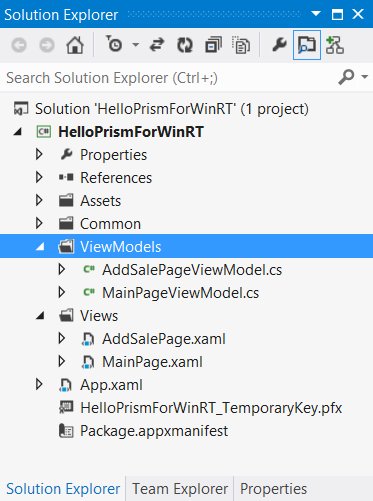Select MainPageViewModel.cs file
The width and height of the screenshot is (373, 501).
180,293
